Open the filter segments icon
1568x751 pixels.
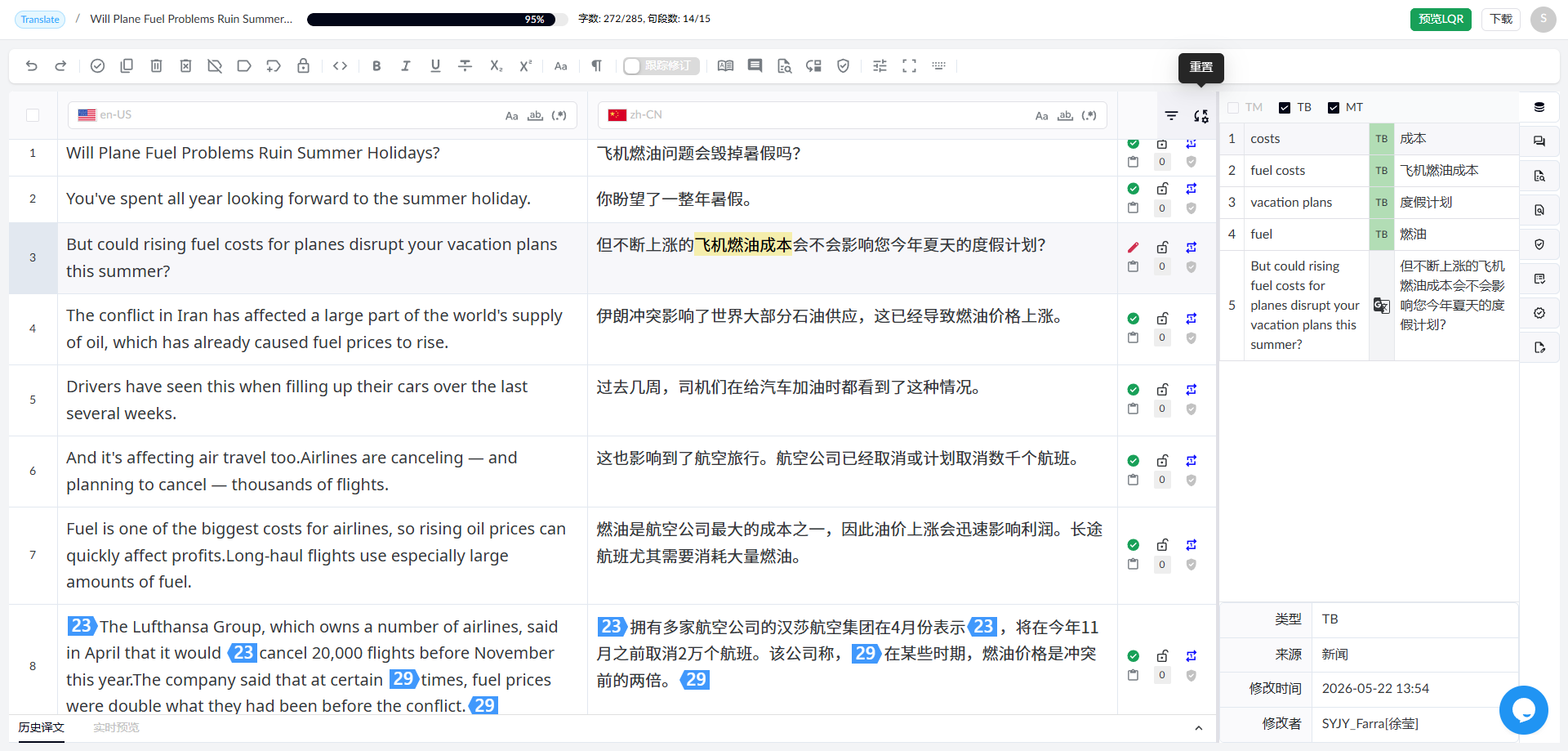tap(1171, 116)
